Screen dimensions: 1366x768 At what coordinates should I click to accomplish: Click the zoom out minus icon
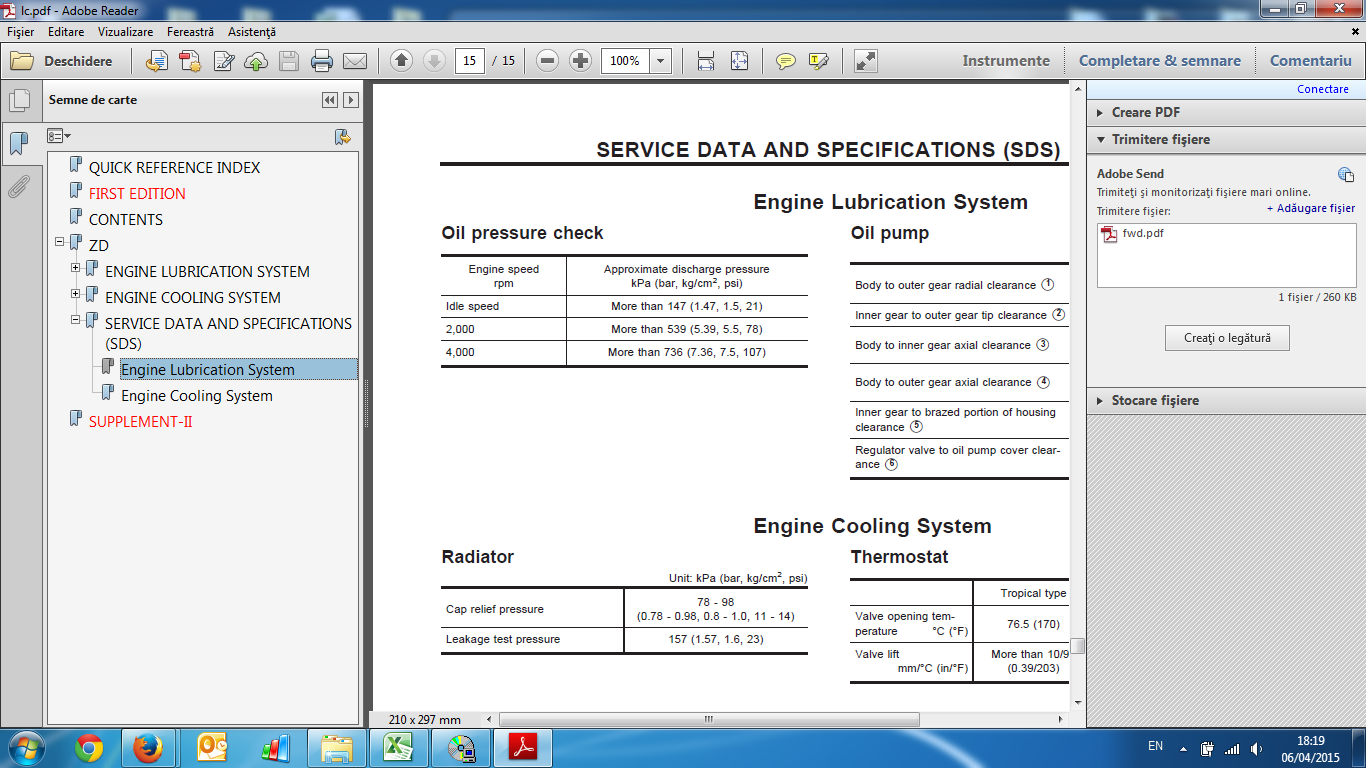547,61
